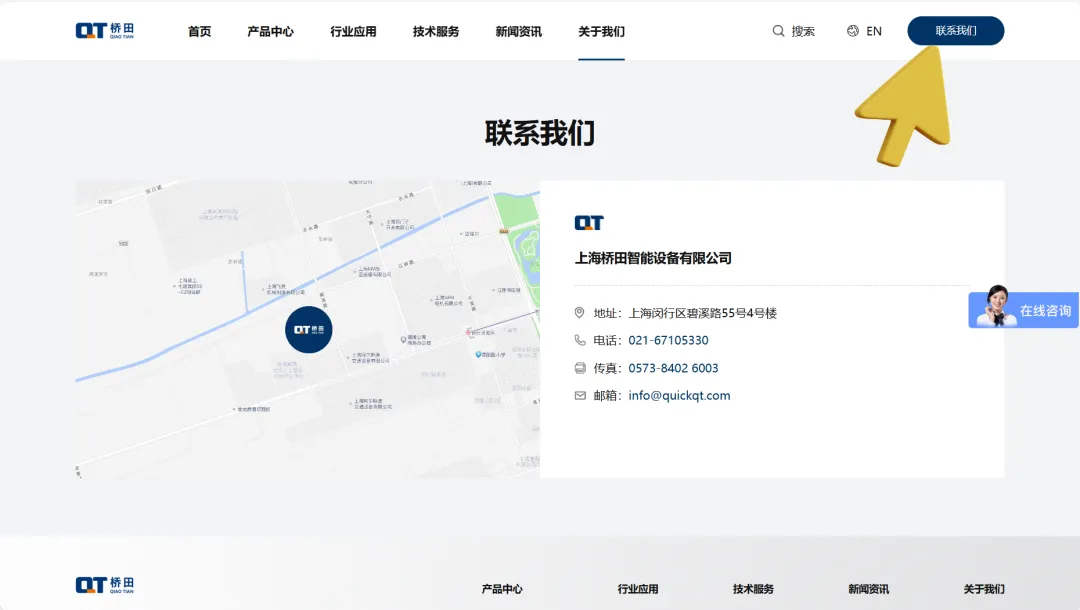Click the search magnifier icon

(778, 31)
